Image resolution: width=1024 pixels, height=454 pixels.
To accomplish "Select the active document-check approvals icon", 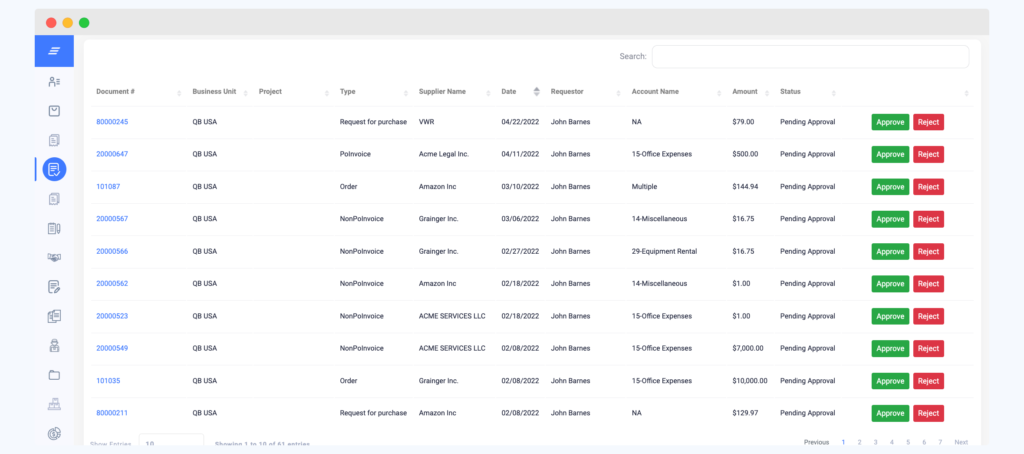I will [x=54, y=169].
